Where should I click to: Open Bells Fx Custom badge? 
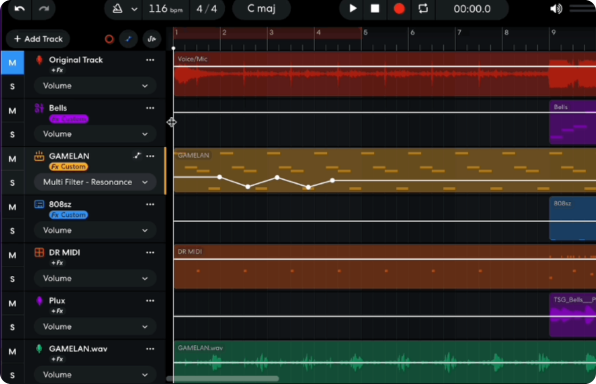69,119
